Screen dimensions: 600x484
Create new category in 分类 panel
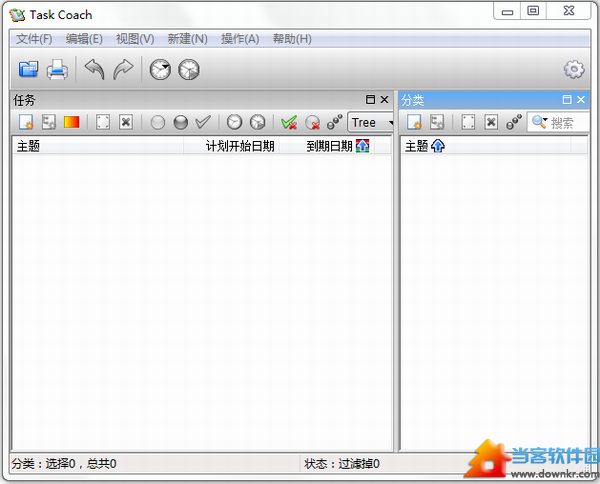click(x=414, y=122)
